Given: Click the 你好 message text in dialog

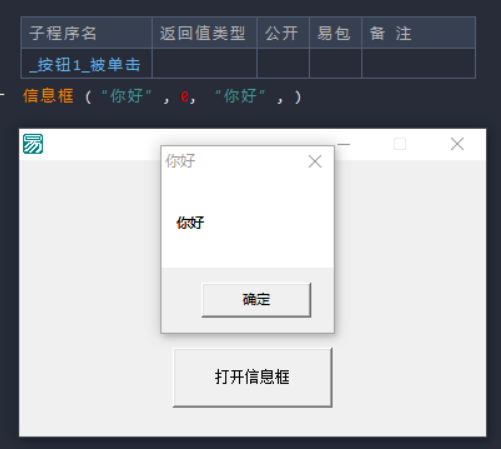Looking at the screenshot, I should pyautogui.click(x=190, y=223).
